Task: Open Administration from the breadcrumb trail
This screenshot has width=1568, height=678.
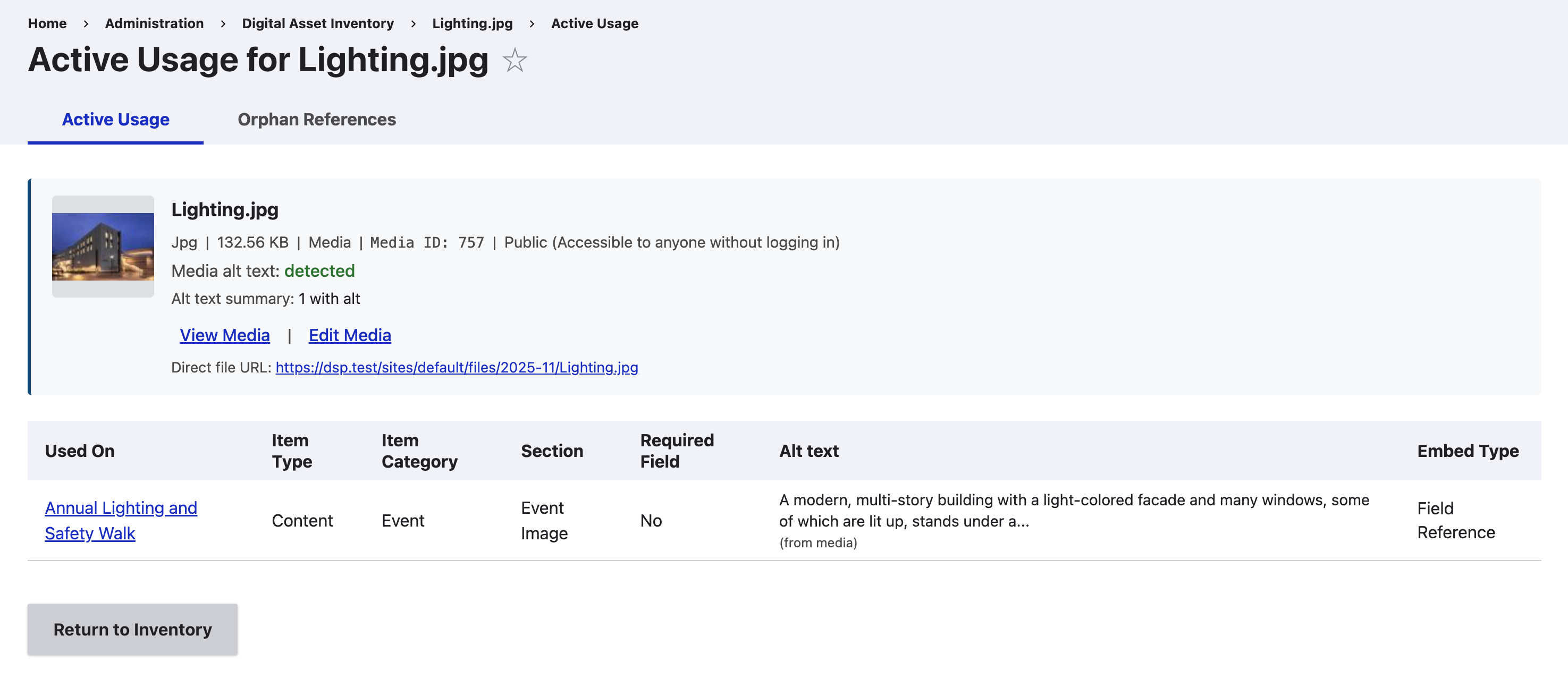Action: click(154, 23)
